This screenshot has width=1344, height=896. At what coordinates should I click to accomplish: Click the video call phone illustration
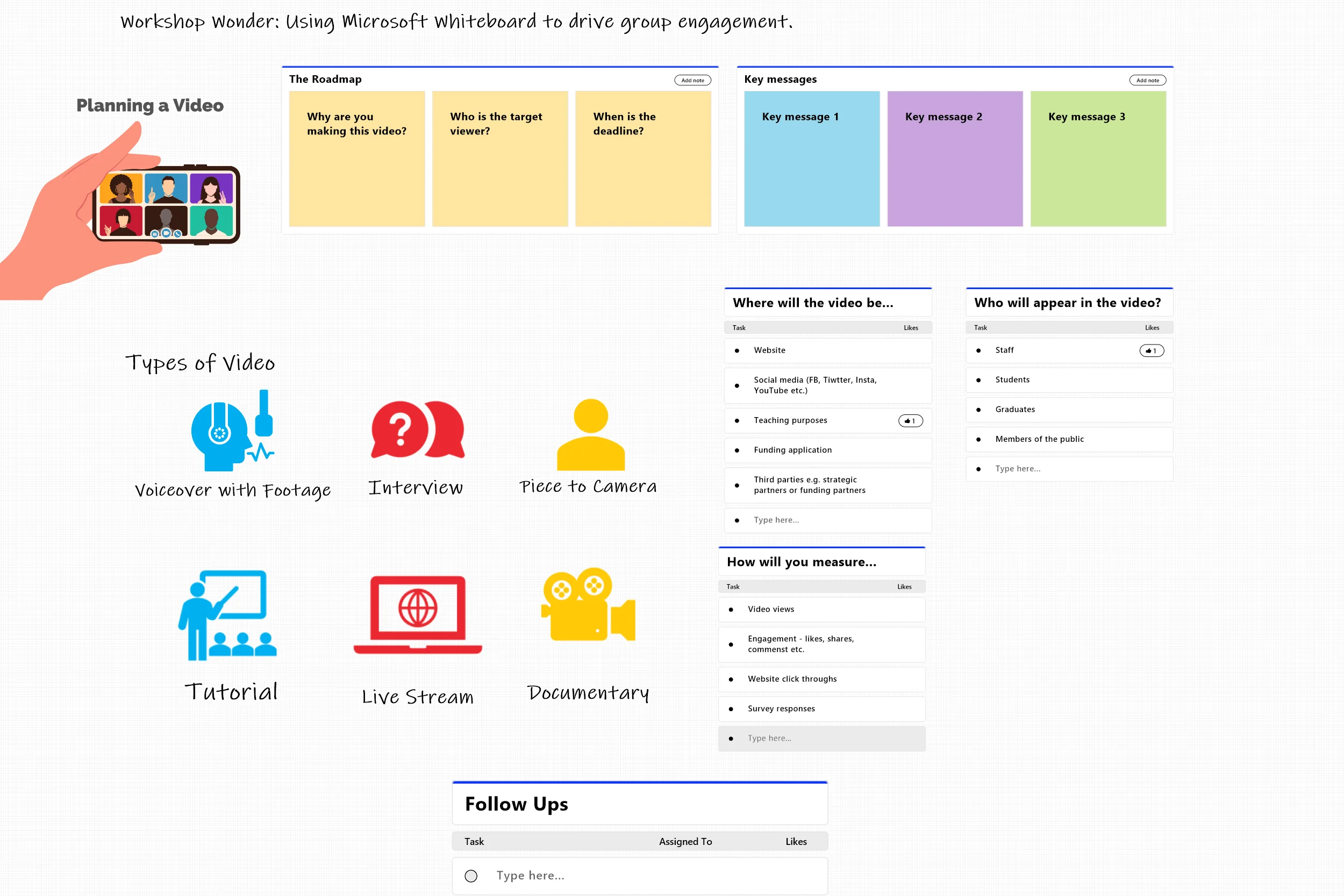(166, 205)
